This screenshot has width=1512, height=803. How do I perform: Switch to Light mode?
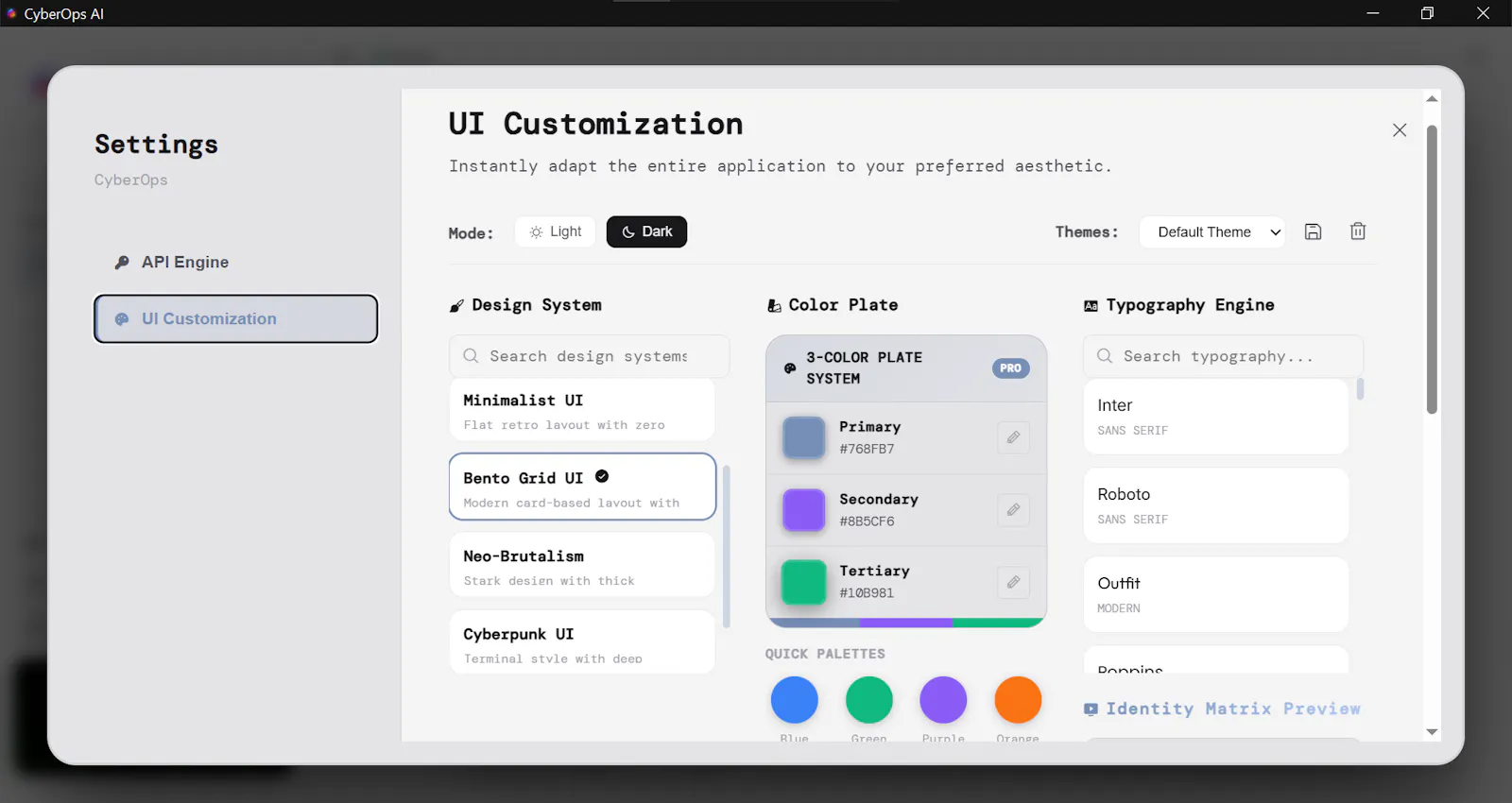[x=556, y=231]
